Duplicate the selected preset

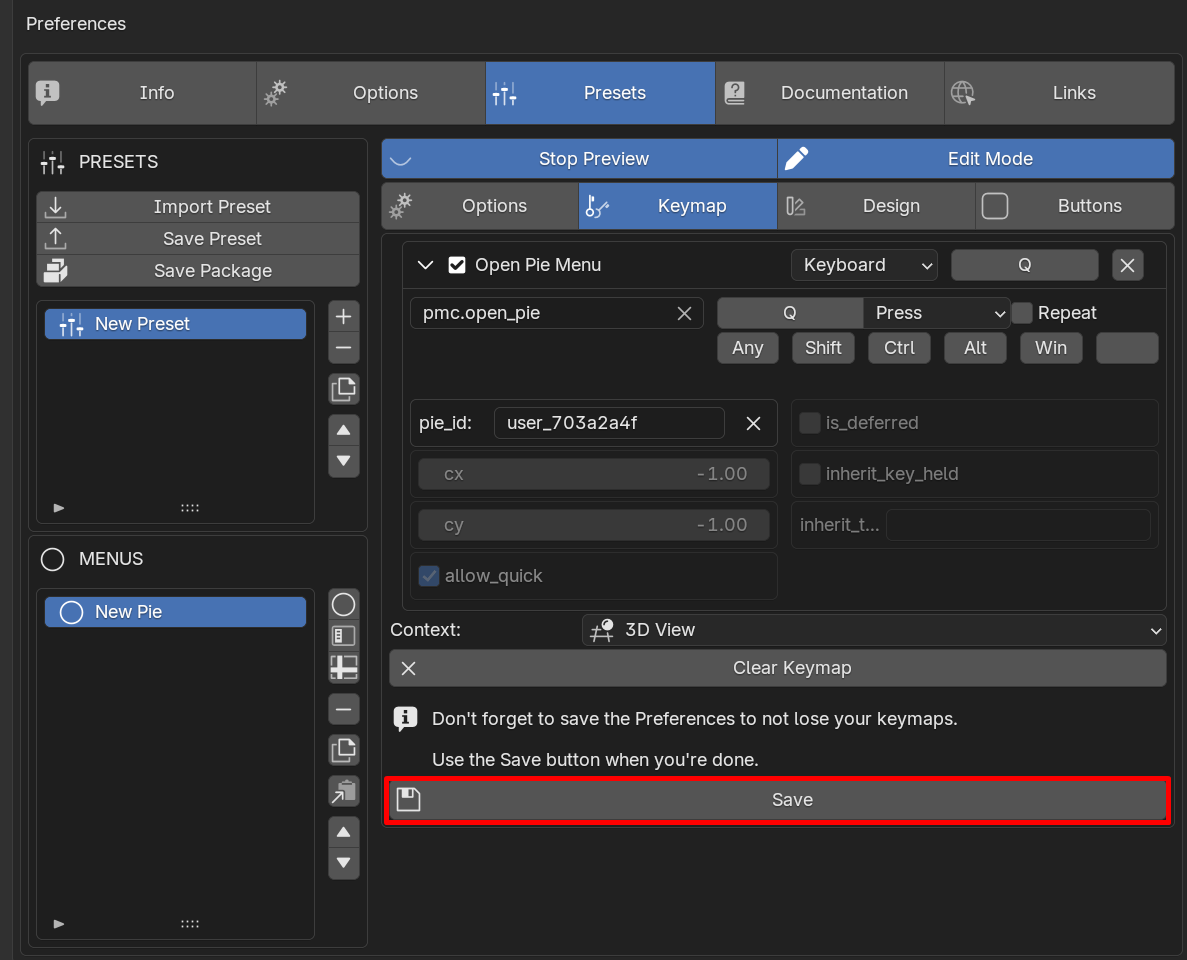point(343,389)
